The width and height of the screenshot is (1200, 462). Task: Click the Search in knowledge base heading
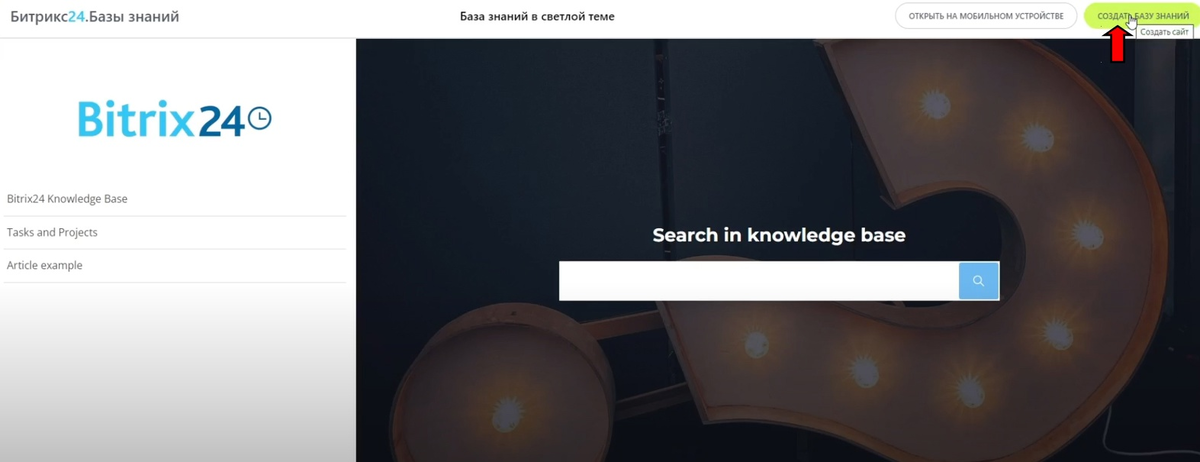[779, 235]
